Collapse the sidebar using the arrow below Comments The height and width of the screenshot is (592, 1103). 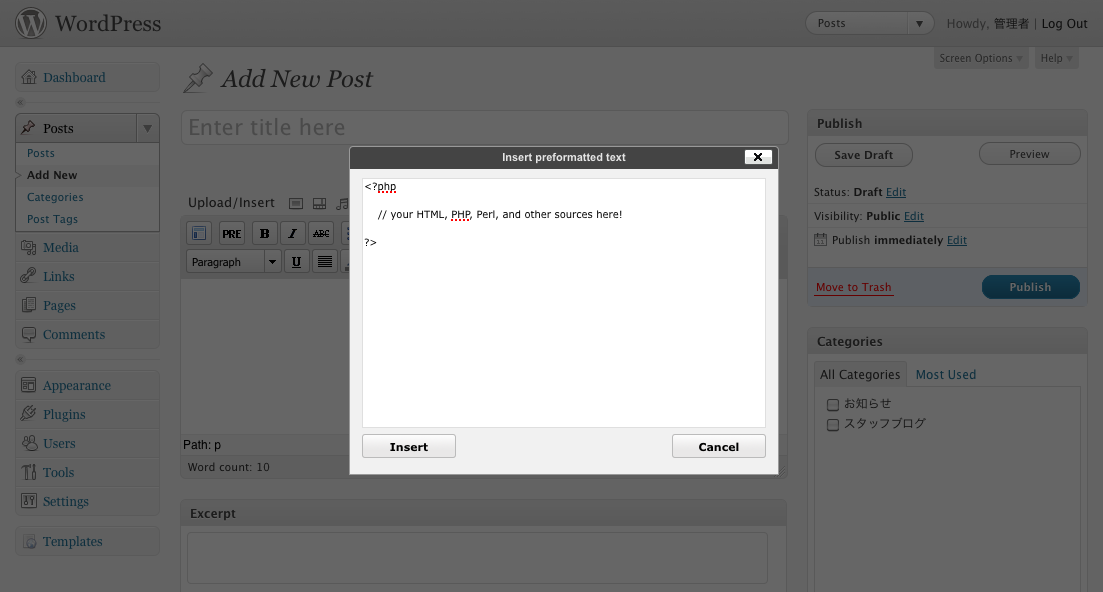pos(20,359)
